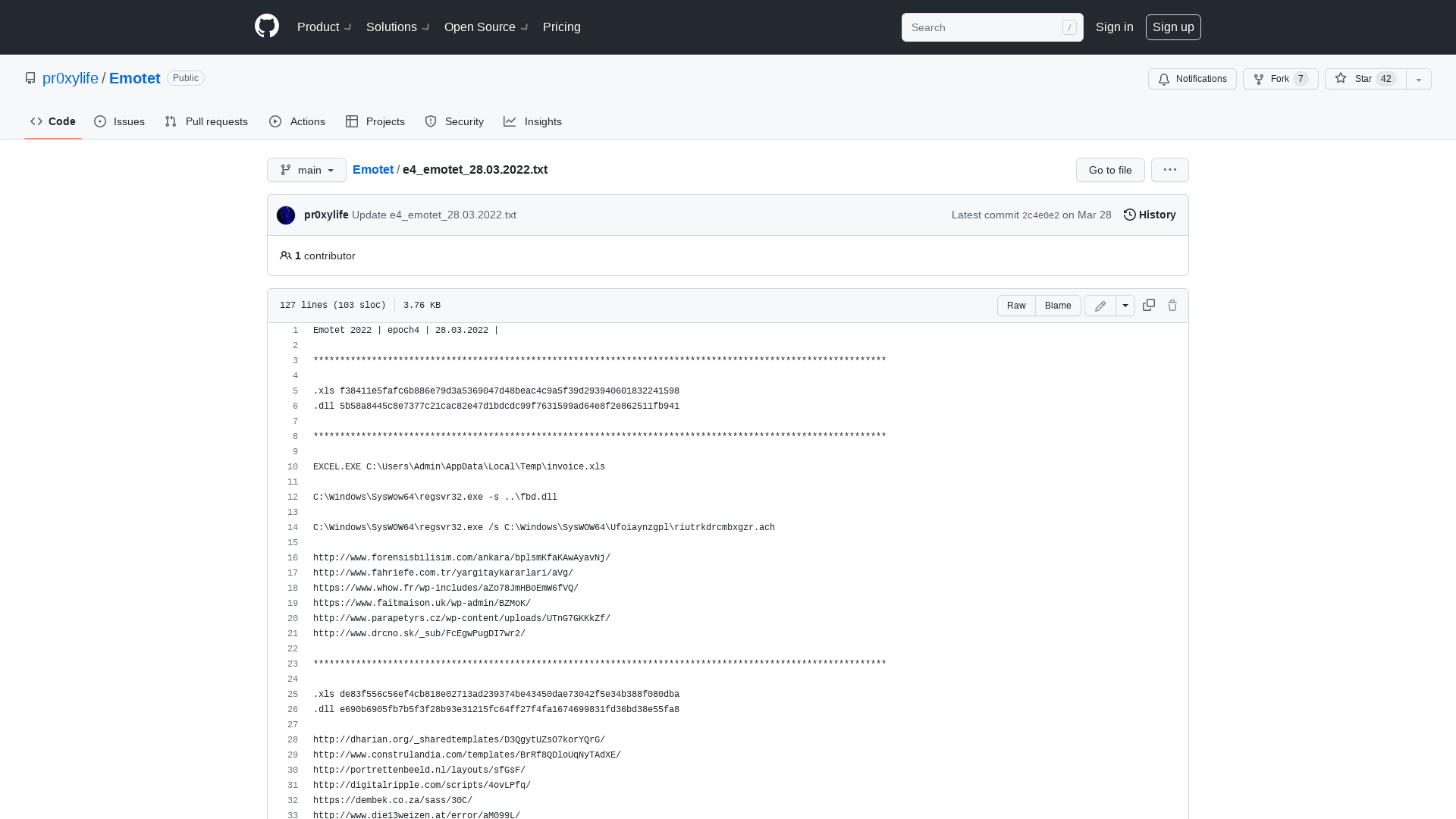Click the EXCEL.EXE invoice.xls line
This screenshot has height=819, width=1456.
pyautogui.click(x=459, y=467)
